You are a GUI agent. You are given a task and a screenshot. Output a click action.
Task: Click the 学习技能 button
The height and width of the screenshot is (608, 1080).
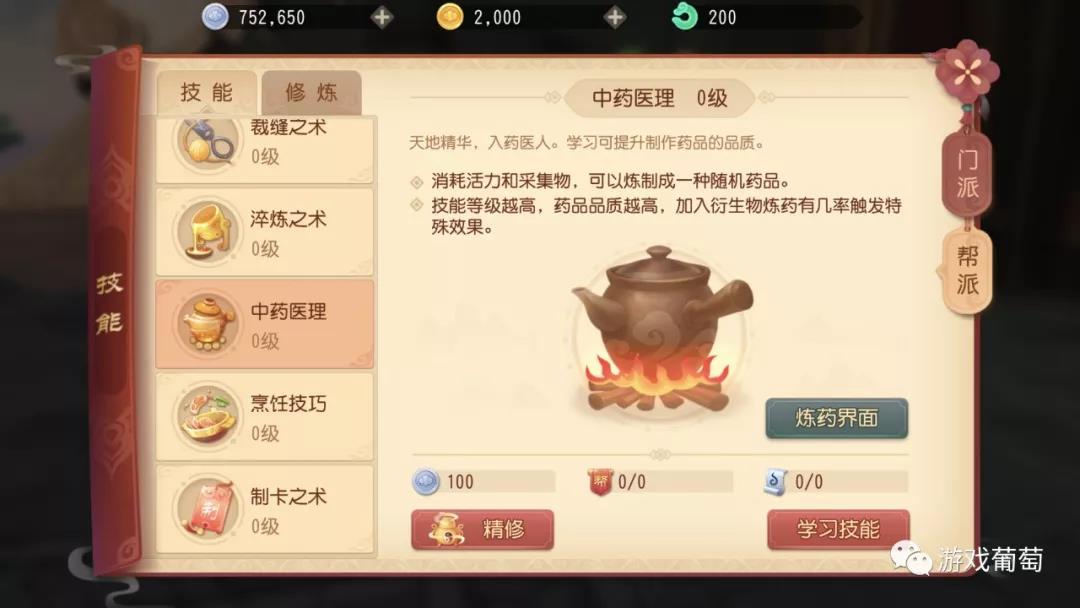[x=838, y=530]
